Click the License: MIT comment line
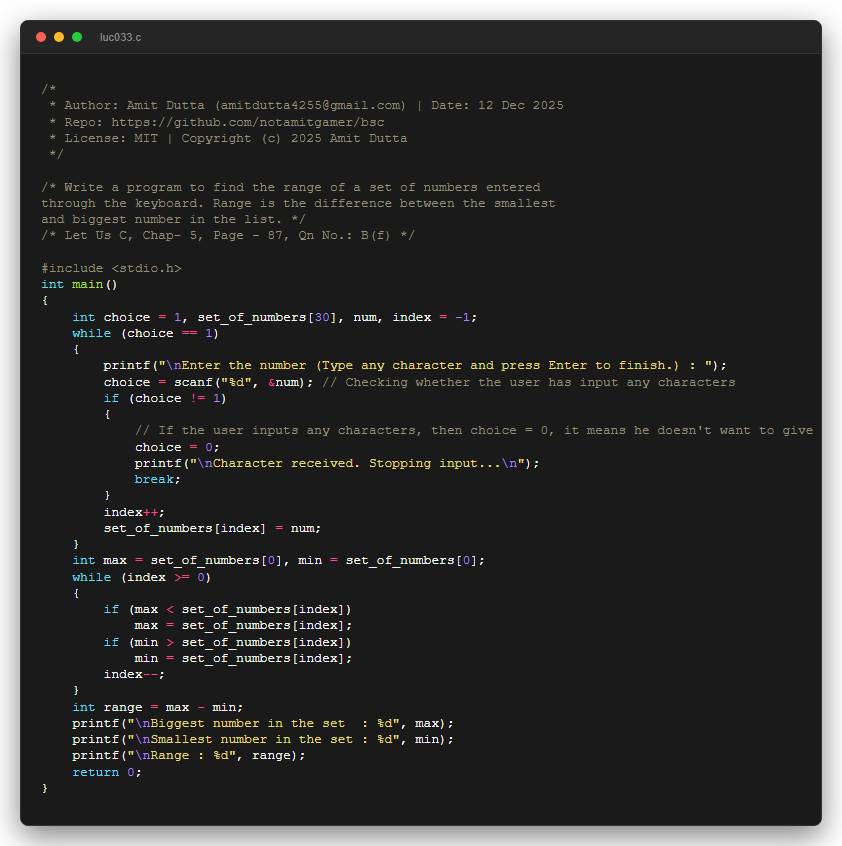842x846 pixels. [x=228, y=138]
